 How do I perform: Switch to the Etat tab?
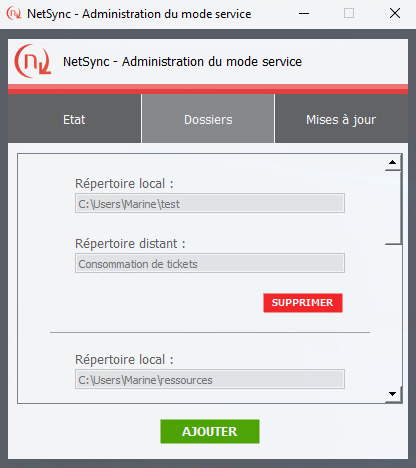tap(74, 119)
